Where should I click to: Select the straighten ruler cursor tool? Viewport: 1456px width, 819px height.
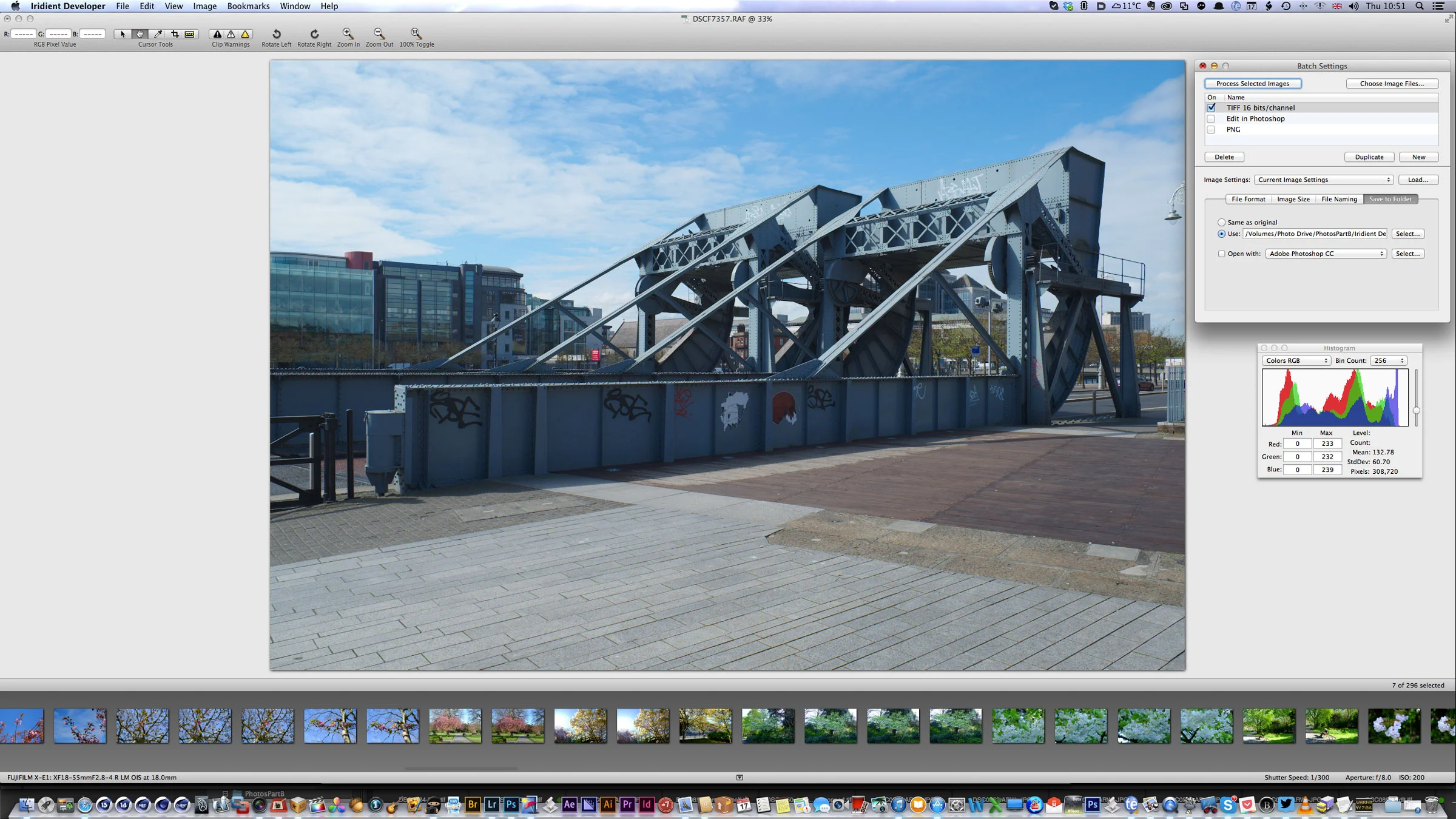[x=190, y=34]
